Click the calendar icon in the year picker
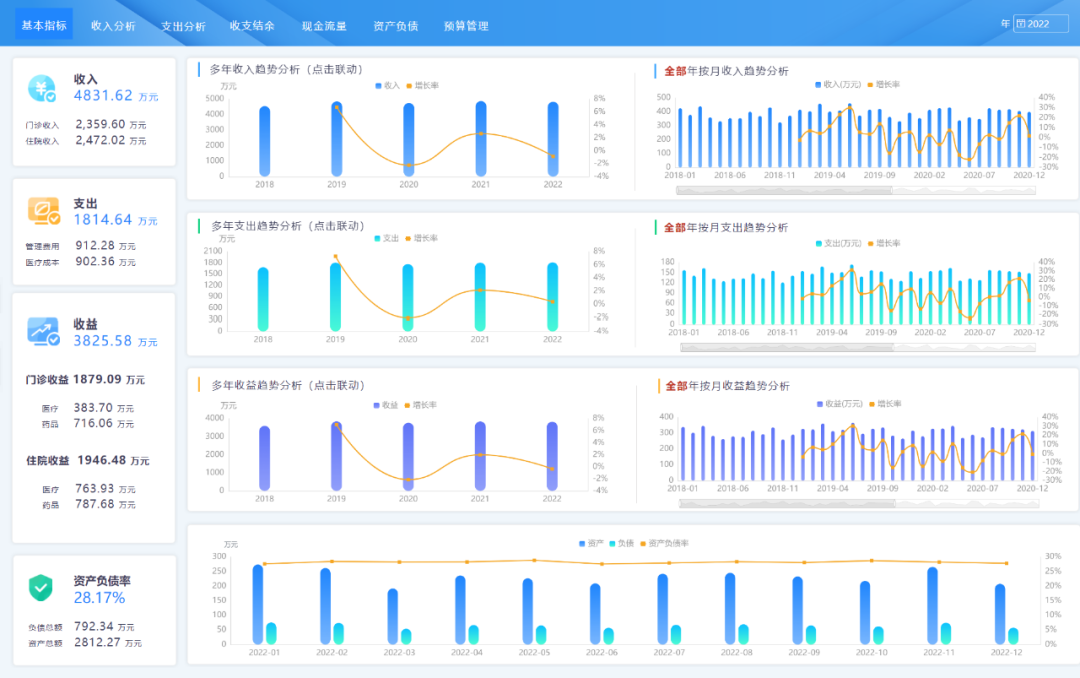The width and height of the screenshot is (1080, 678). [x=1021, y=23]
